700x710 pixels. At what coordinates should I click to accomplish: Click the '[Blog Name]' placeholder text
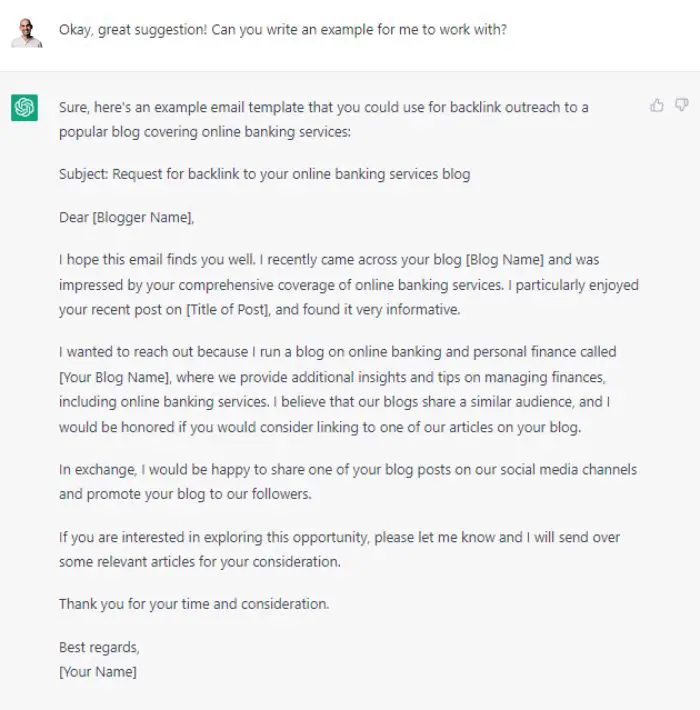(504, 259)
